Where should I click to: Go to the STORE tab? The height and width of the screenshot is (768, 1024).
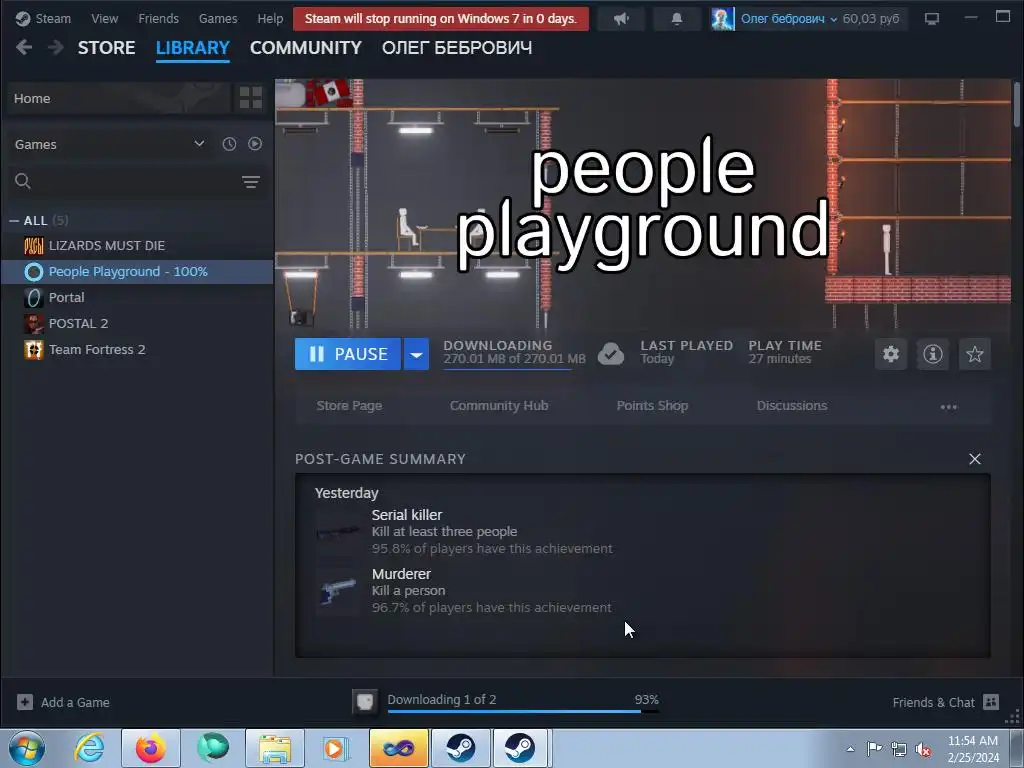pyautogui.click(x=106, y=48)
